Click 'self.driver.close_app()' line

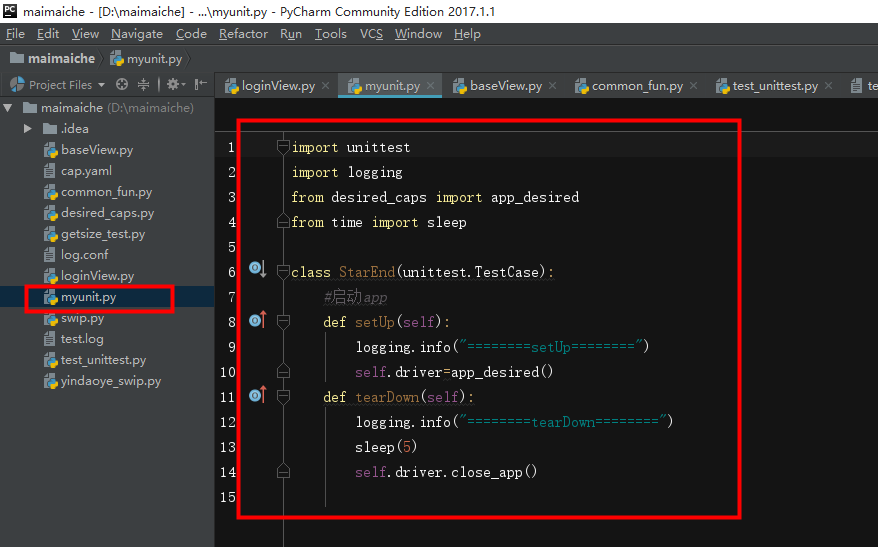[446, 472]
